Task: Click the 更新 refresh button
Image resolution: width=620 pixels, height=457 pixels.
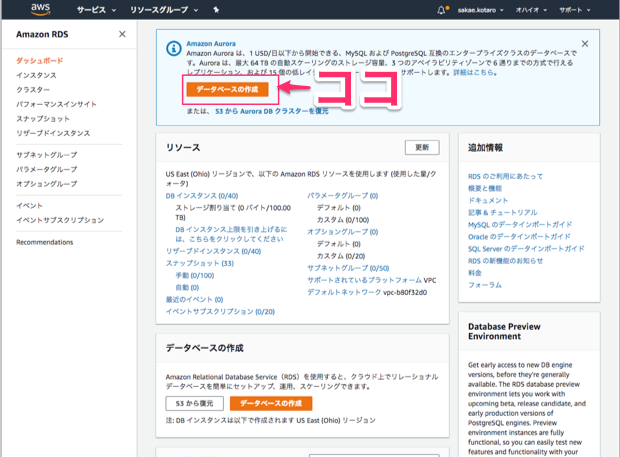Action: coord(422,147)
